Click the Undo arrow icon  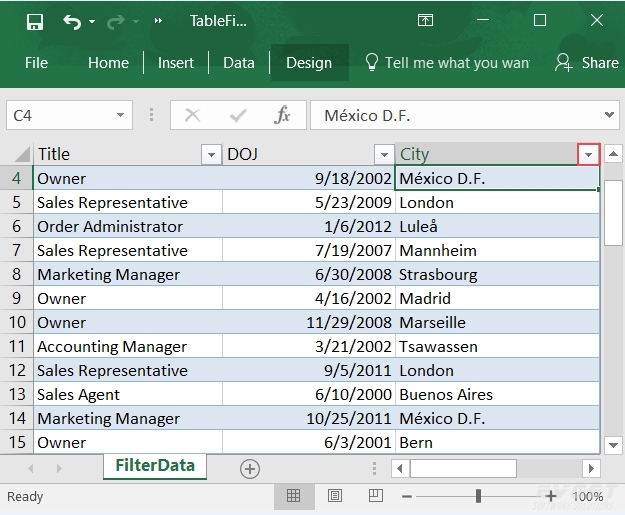71,21
